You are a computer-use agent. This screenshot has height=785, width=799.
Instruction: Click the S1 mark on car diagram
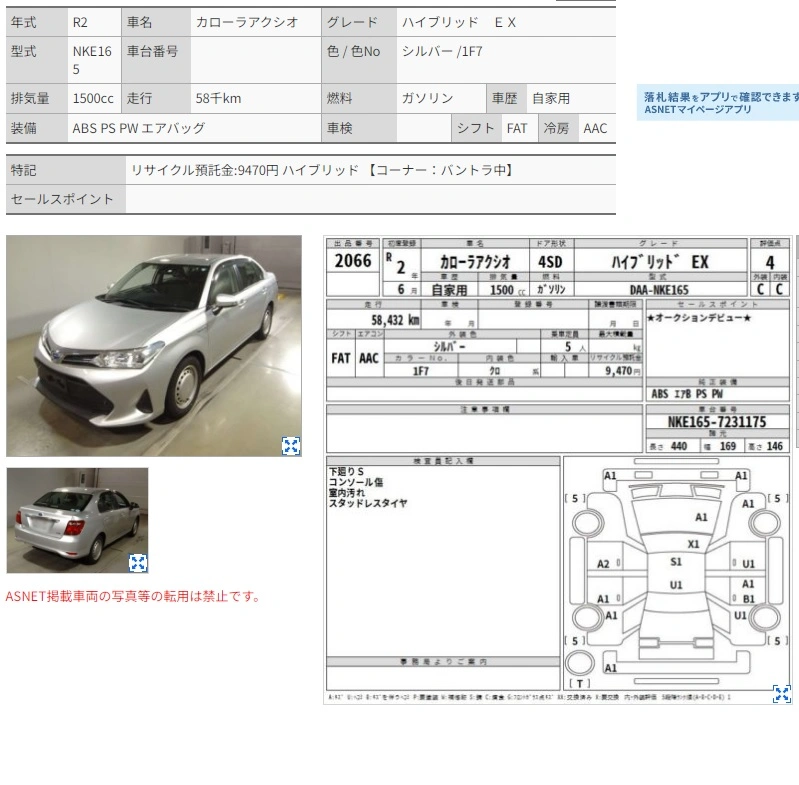pyautogui.click(x=676, y=562)
